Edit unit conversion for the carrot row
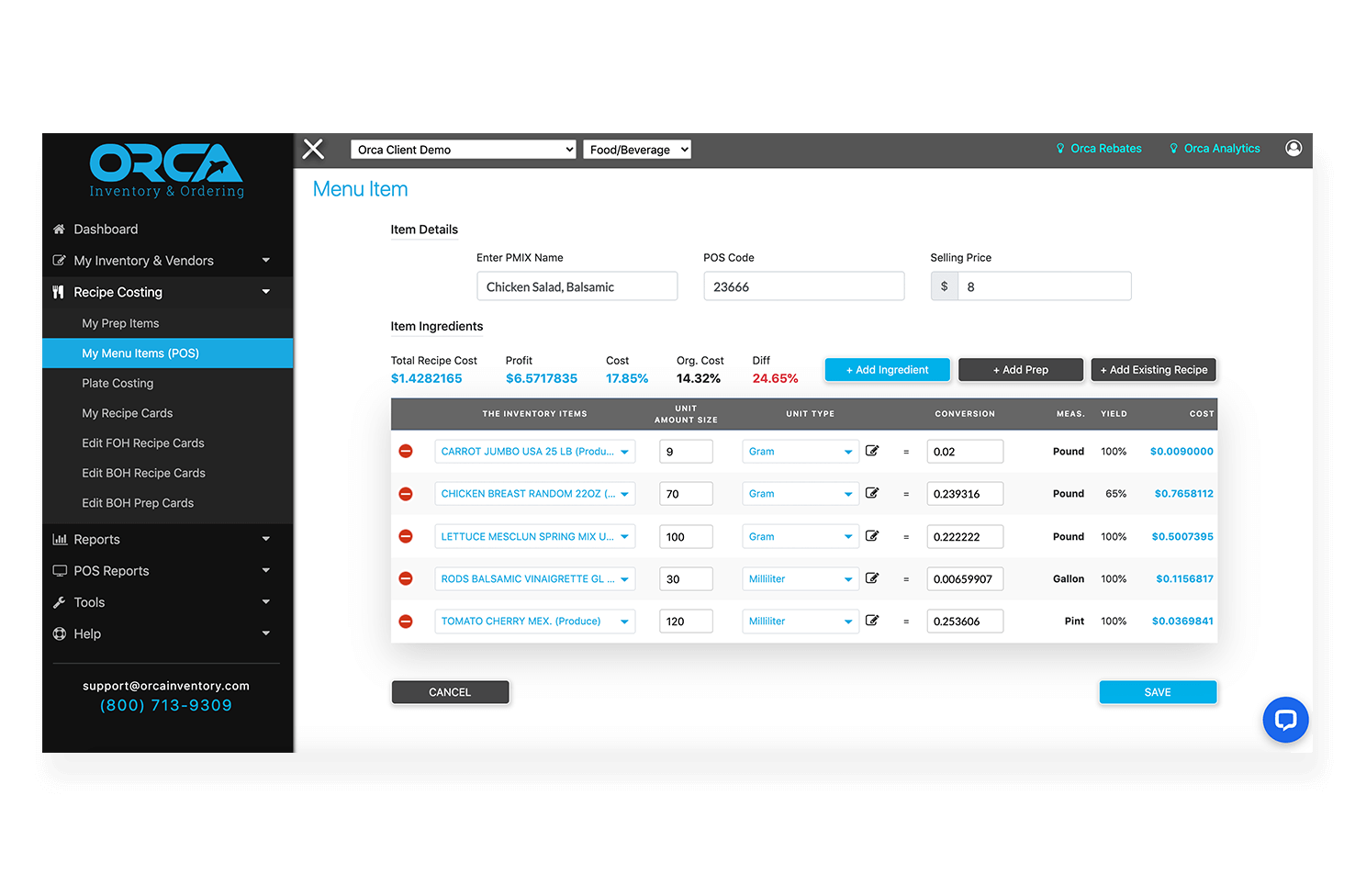 pyautogui.click(x=872, y=451)
